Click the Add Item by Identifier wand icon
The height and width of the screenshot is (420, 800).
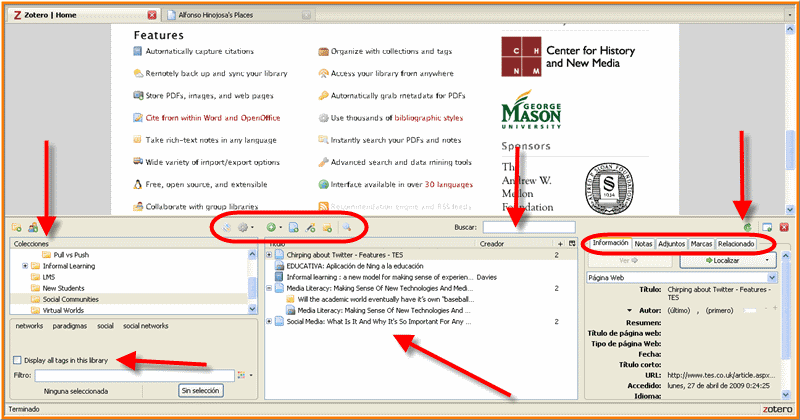tap(310, 228)
